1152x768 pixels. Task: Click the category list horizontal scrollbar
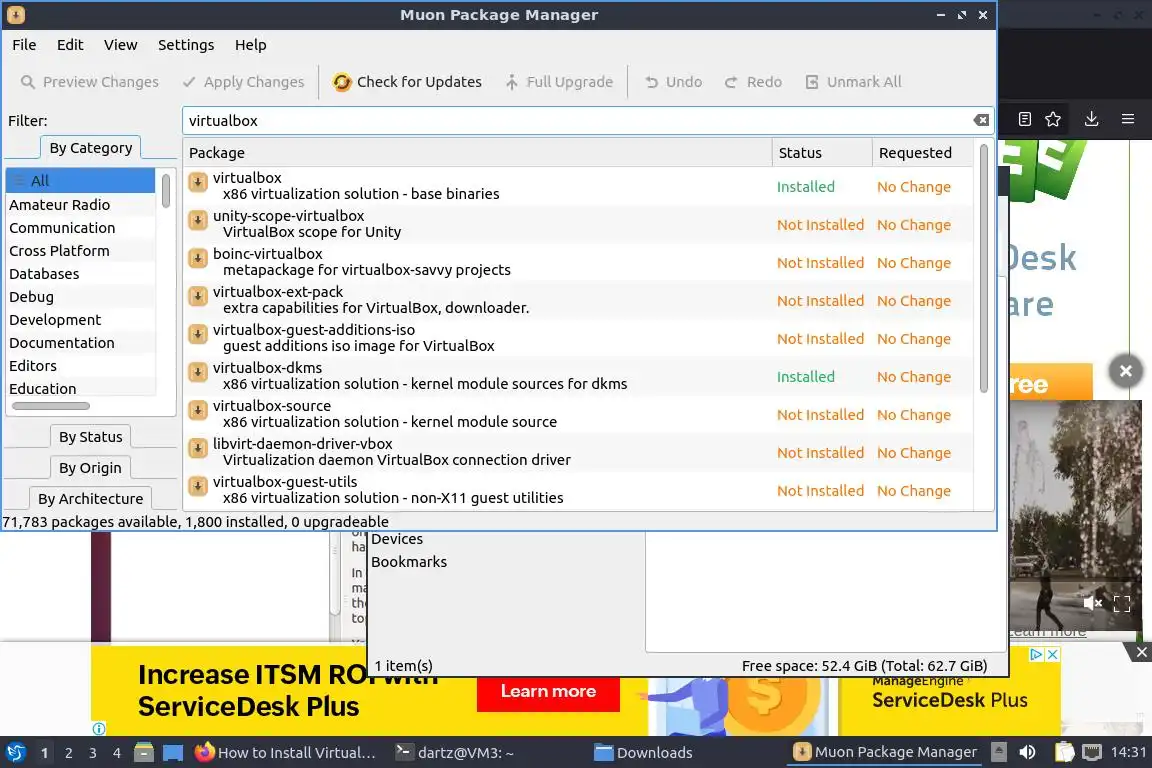click(x=51, y=406)
